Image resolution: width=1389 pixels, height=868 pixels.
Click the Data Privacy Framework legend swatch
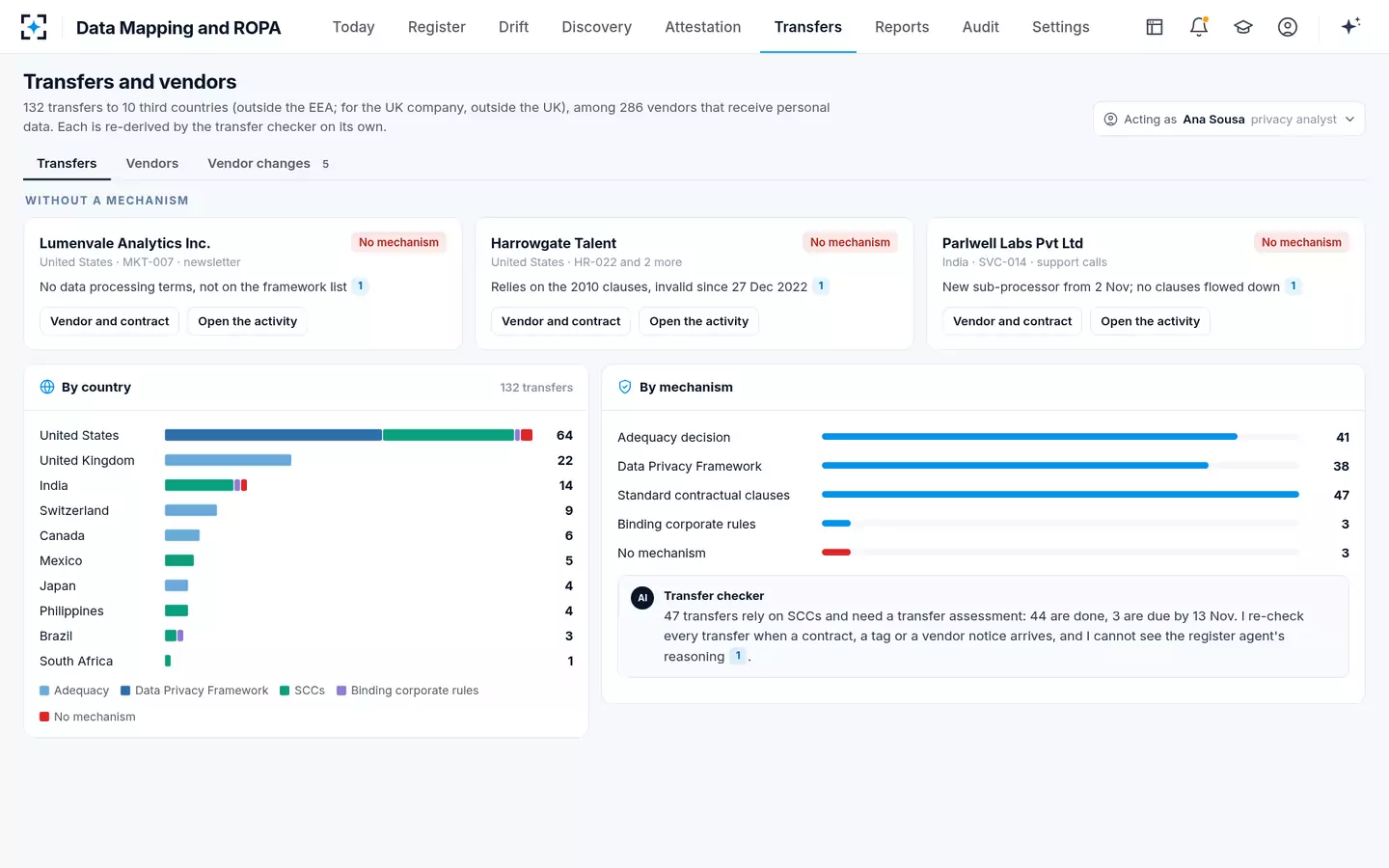coord(125,691)
